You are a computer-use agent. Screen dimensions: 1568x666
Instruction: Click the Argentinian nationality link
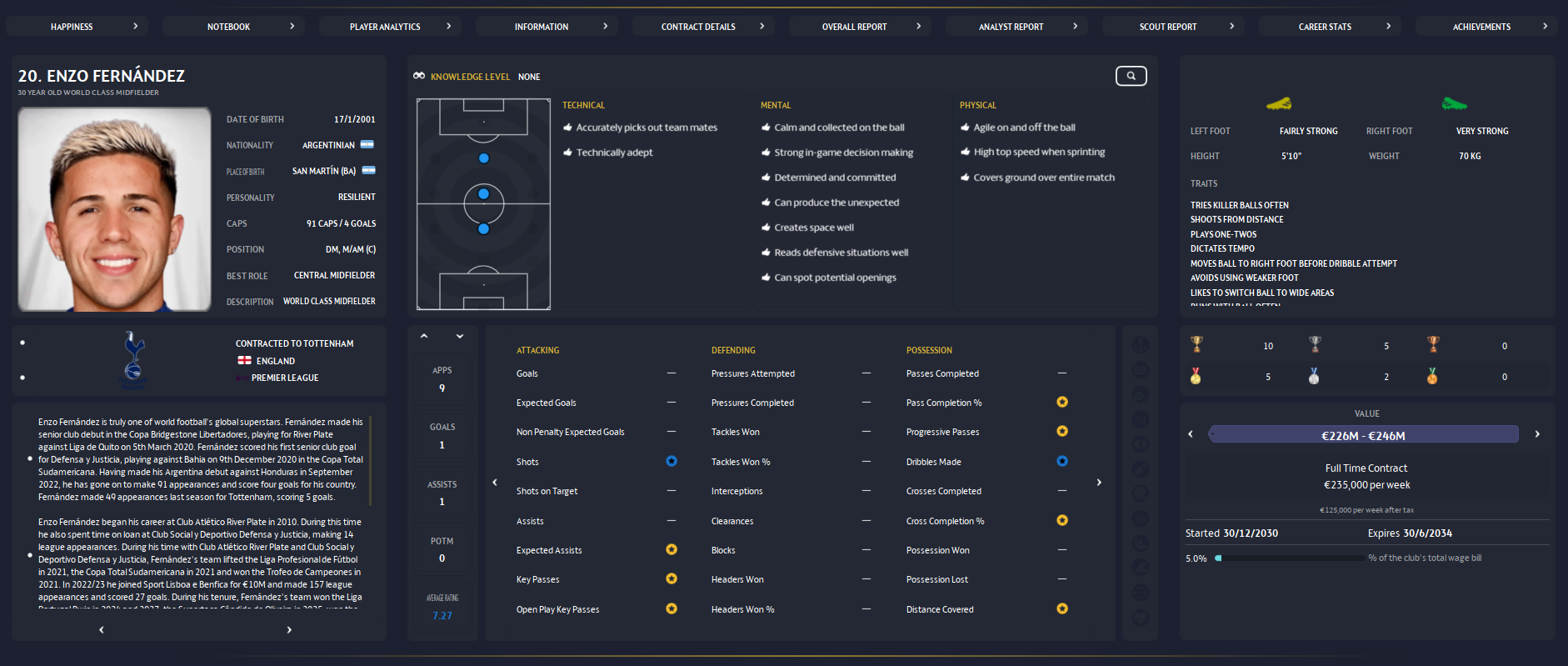click(x=328, y=145)
